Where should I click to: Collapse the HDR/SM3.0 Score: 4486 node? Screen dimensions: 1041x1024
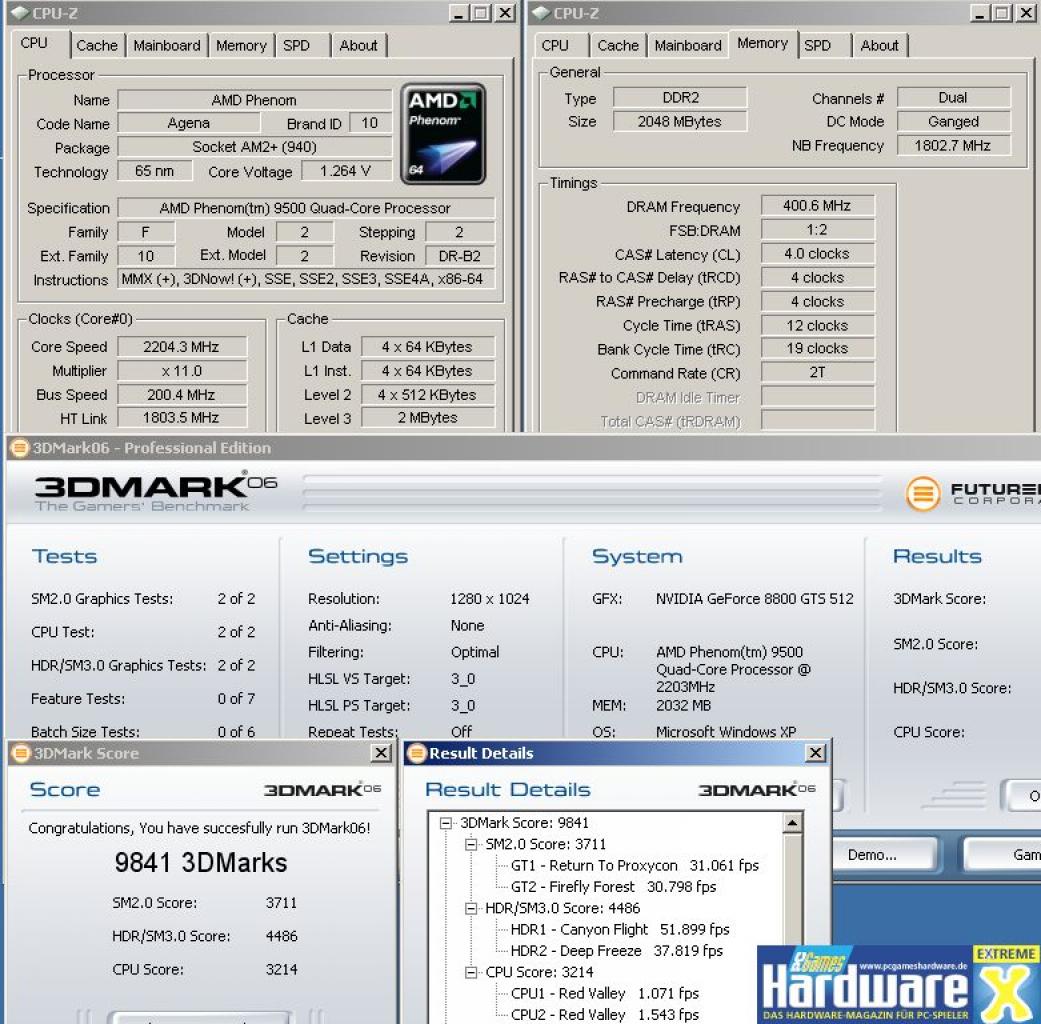pyautogui.click(x=471, y=908)
